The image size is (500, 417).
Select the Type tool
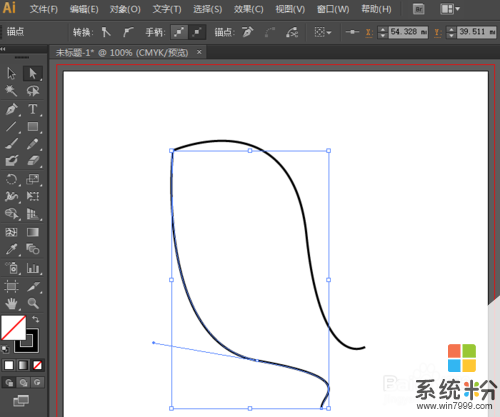pyautogui.click(x=33, y=109)
